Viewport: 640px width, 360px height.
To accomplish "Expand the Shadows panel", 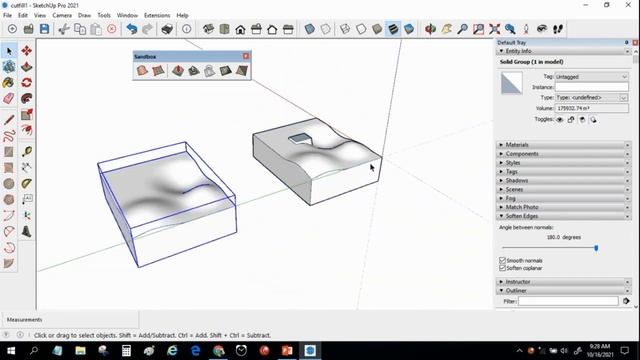I will point(564,180).
